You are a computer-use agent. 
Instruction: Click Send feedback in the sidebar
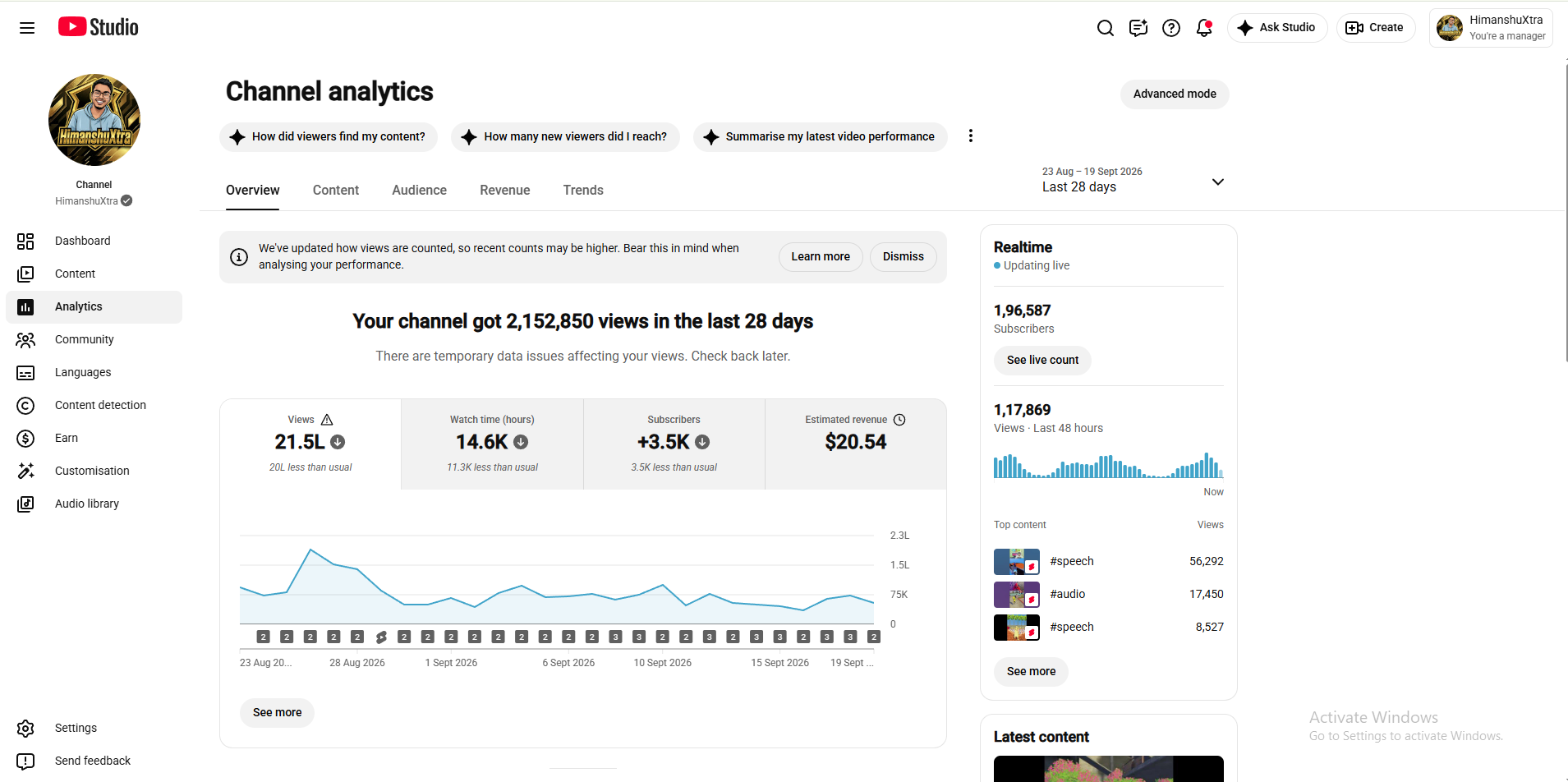point(94,761)
